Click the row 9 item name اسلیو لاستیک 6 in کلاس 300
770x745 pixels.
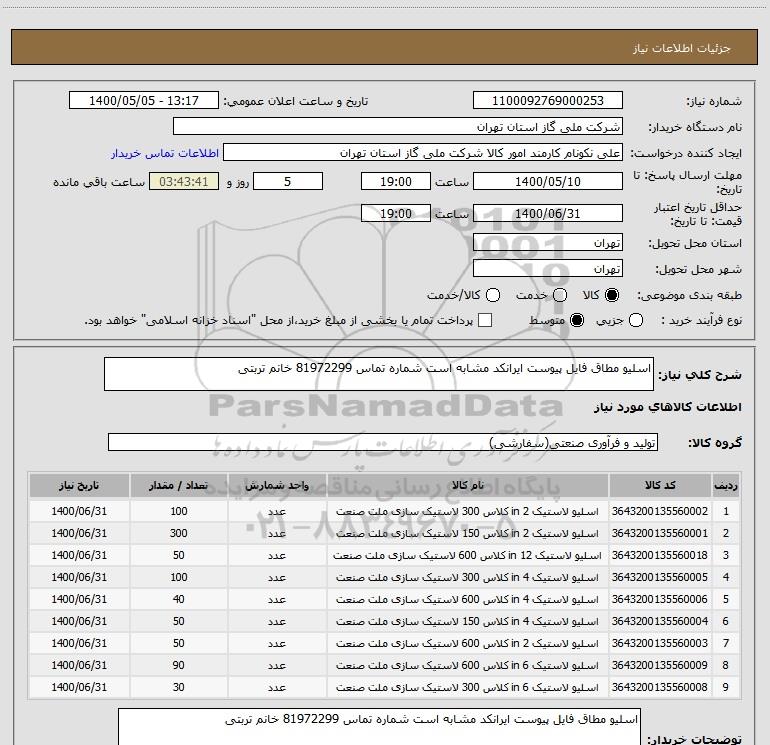point(468,687)
